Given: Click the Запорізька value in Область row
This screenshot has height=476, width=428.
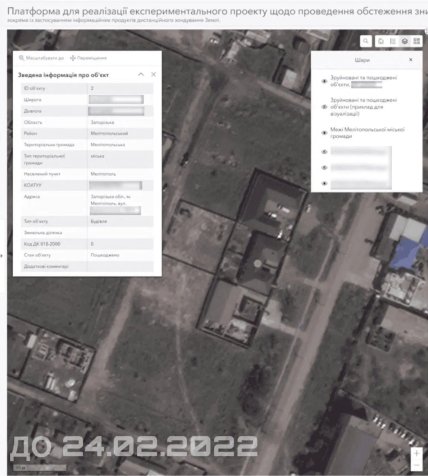Looking at the screenshot, I should [x=102, y=122].
